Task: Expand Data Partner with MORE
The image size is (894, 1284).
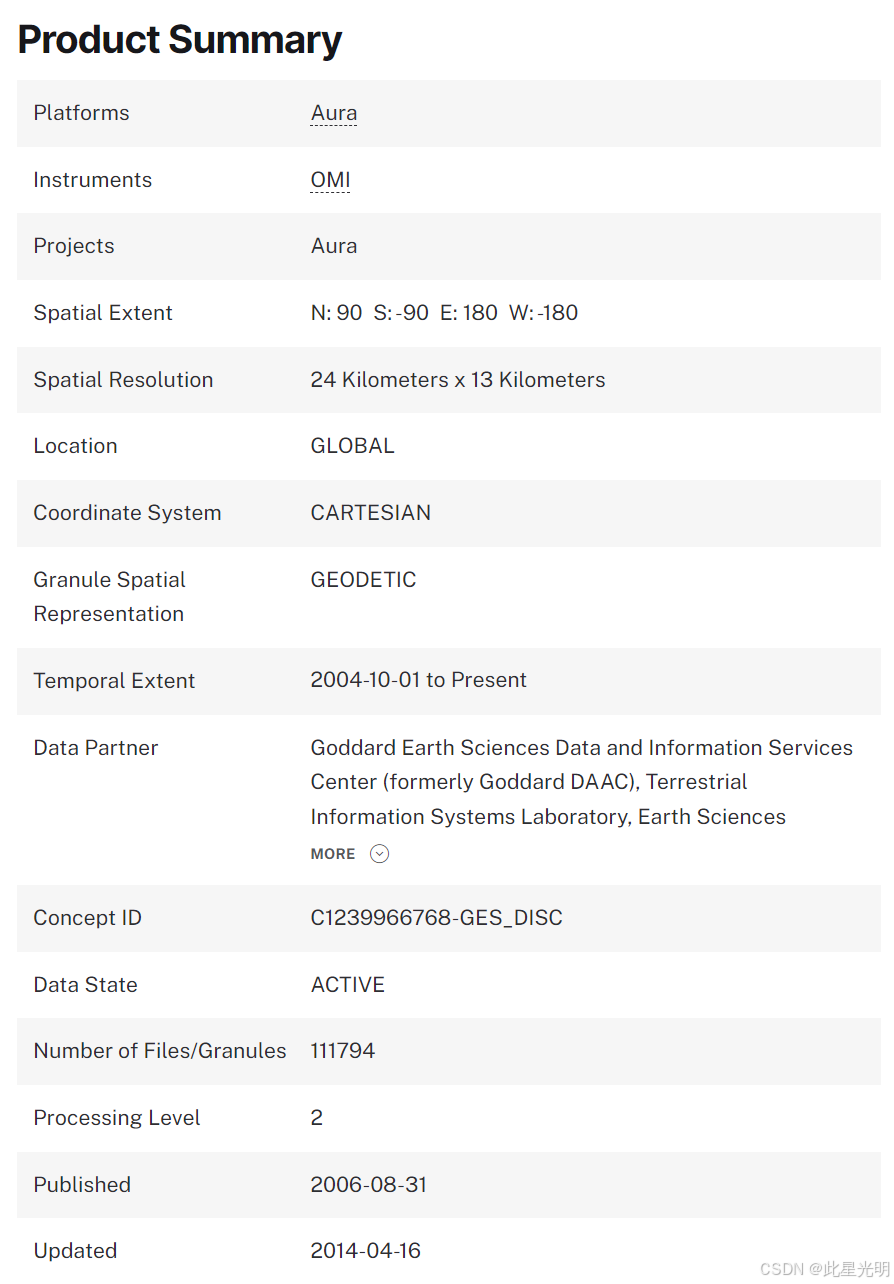Action: pos(349,853)
